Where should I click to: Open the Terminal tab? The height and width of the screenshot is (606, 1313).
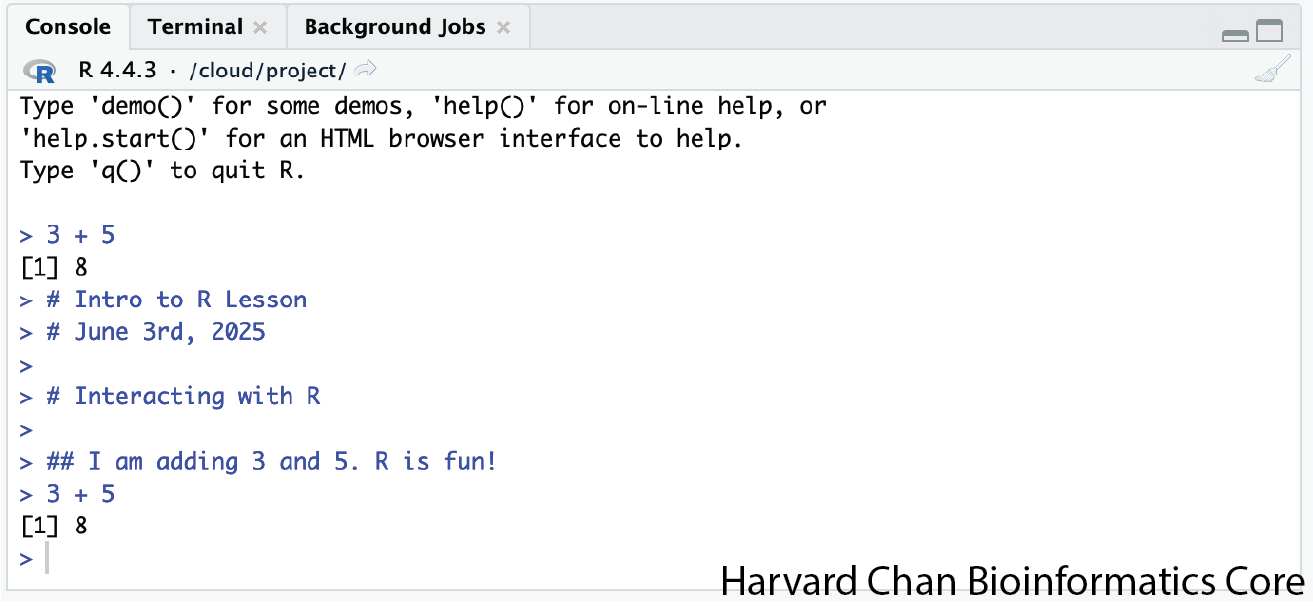[x=195, y=27]
